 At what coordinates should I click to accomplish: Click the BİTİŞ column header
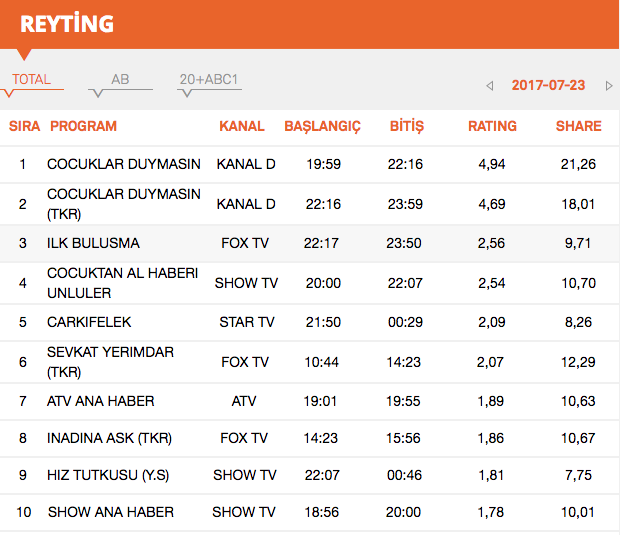point(407,126)
